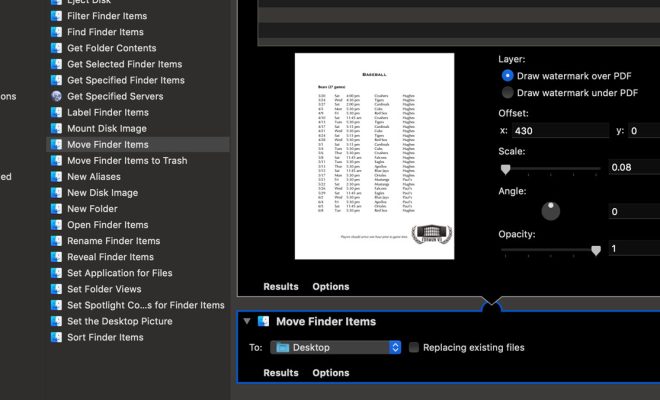
Task: Click the Get Specified Finder Items icon
Action: pyautogui.click(x=56, y=80)
